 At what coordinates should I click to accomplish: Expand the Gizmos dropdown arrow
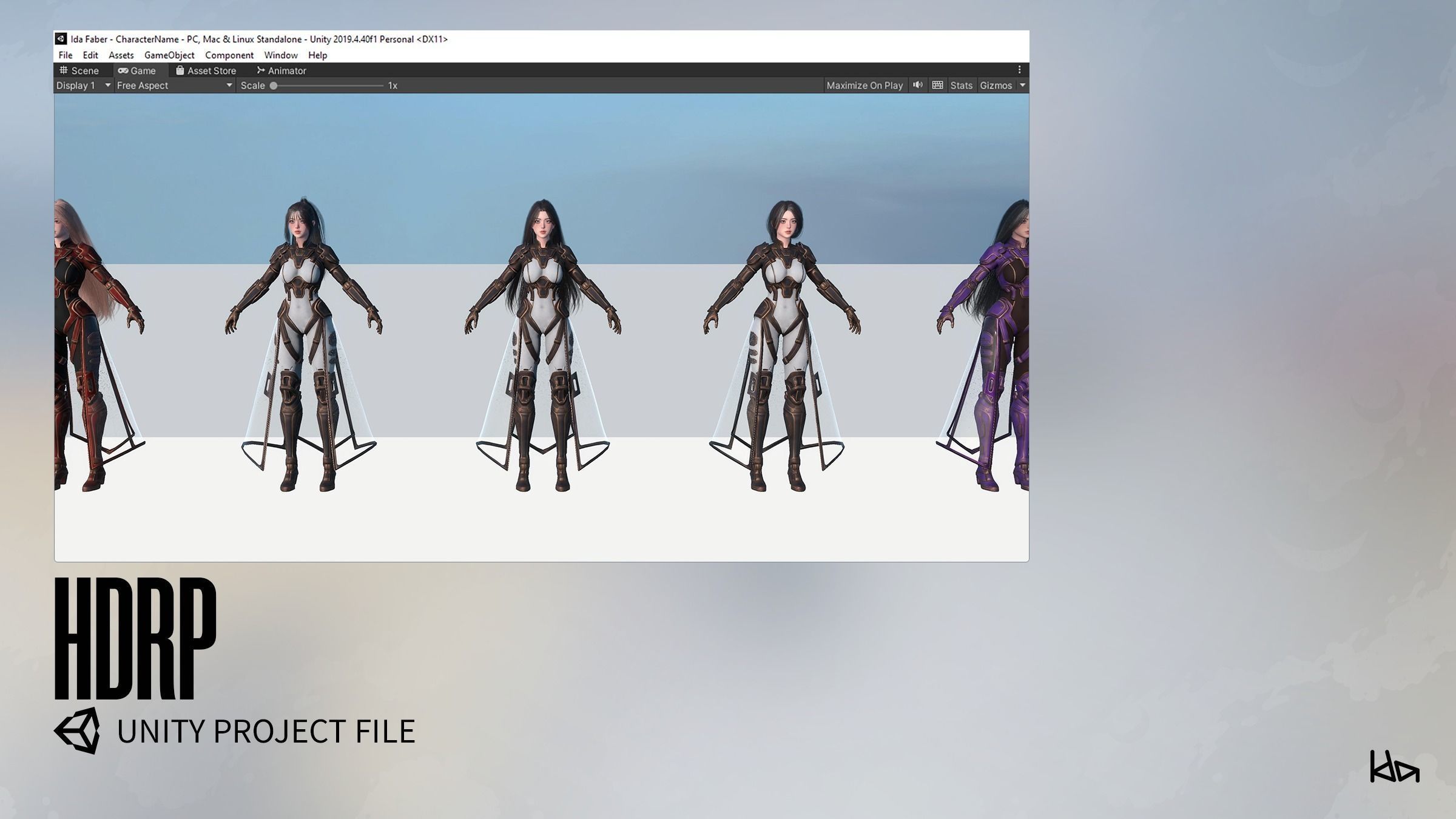[x=1022, y=86]
